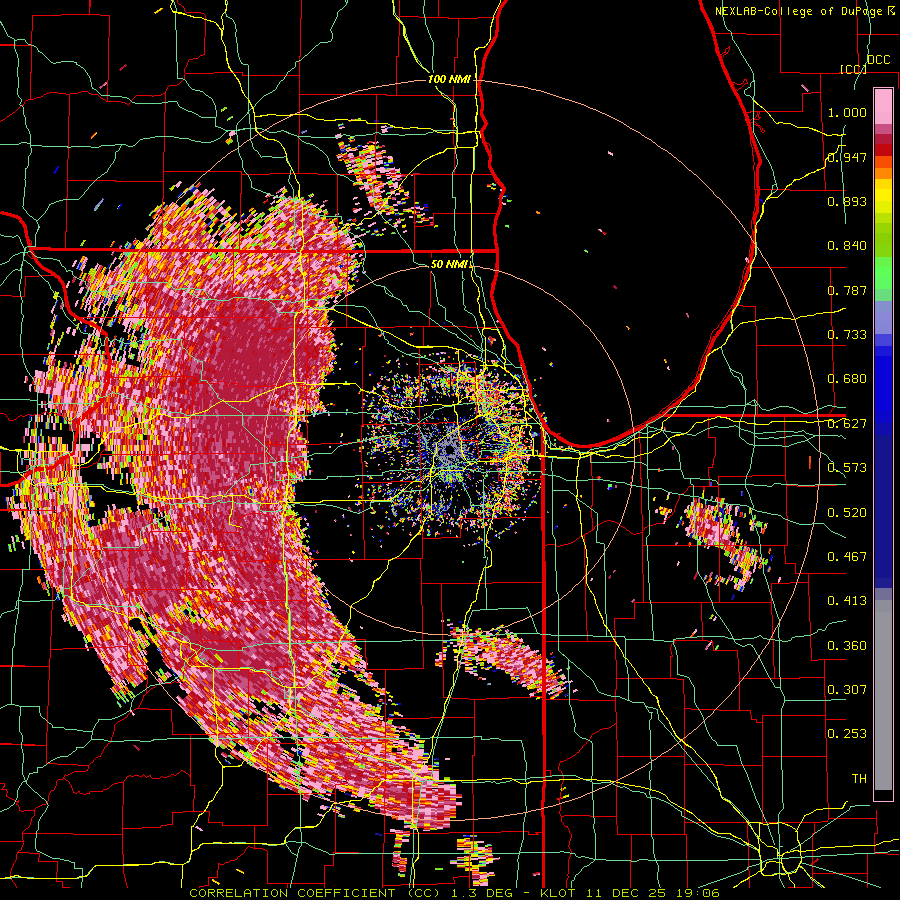Click the [CC] label above the color bar
The height and width of the screenshot is (900, 900).
[x=852, y=69]
